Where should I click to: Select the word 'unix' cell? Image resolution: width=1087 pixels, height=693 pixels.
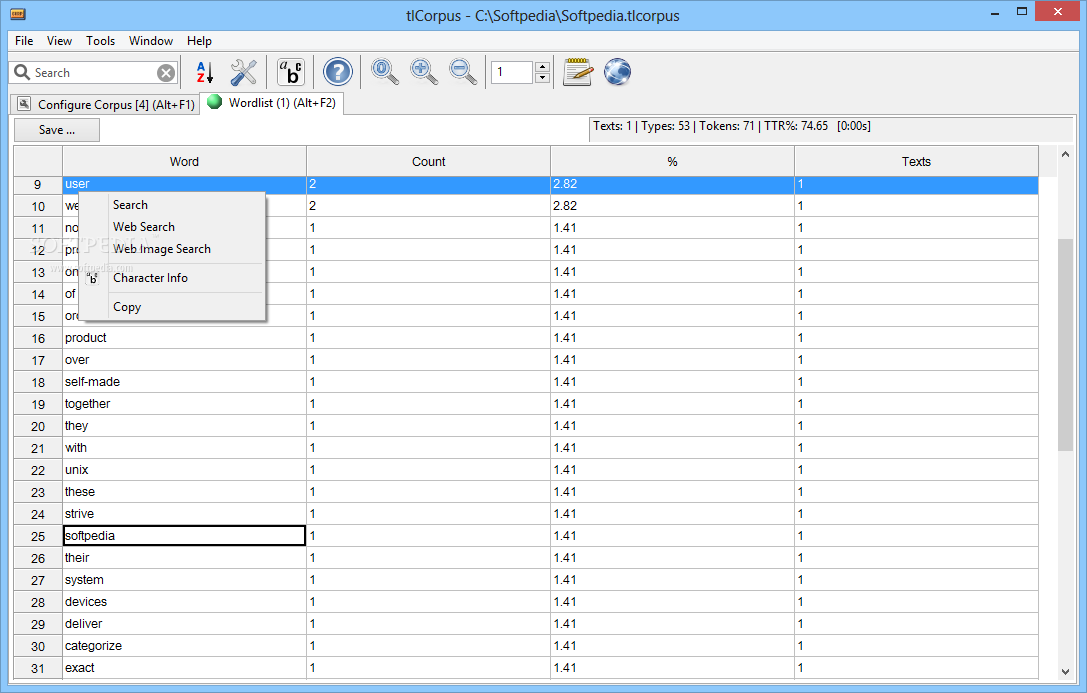click(184, 470)
